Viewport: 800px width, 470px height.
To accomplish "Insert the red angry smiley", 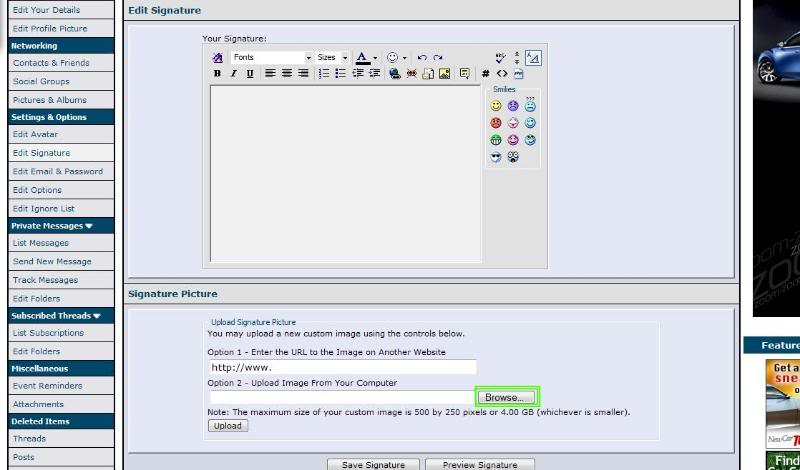I will coord(495,123).
